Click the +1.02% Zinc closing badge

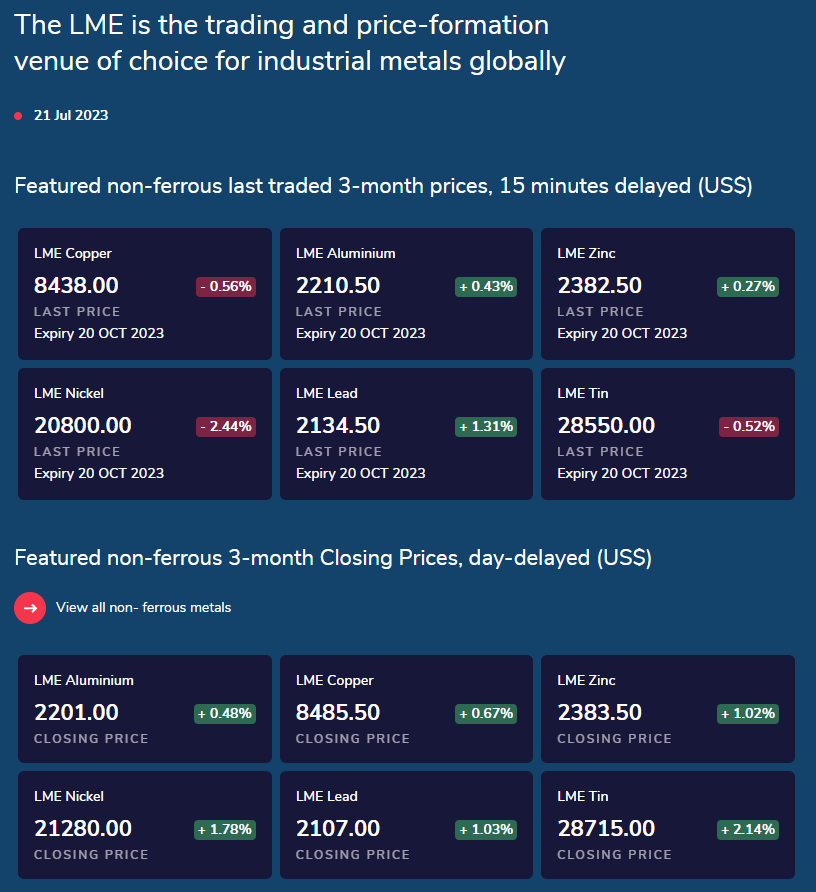748,713
